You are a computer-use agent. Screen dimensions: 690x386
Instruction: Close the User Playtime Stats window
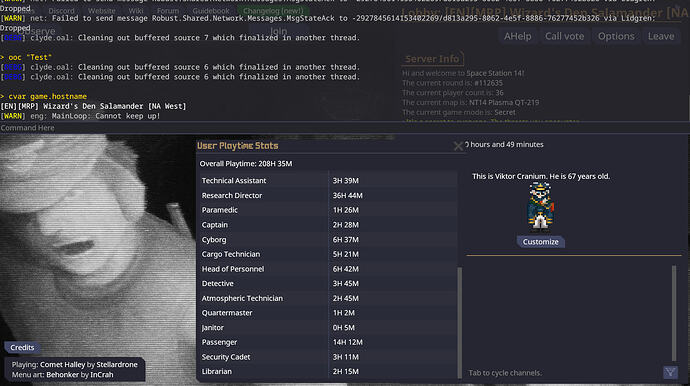click(458, 146)
